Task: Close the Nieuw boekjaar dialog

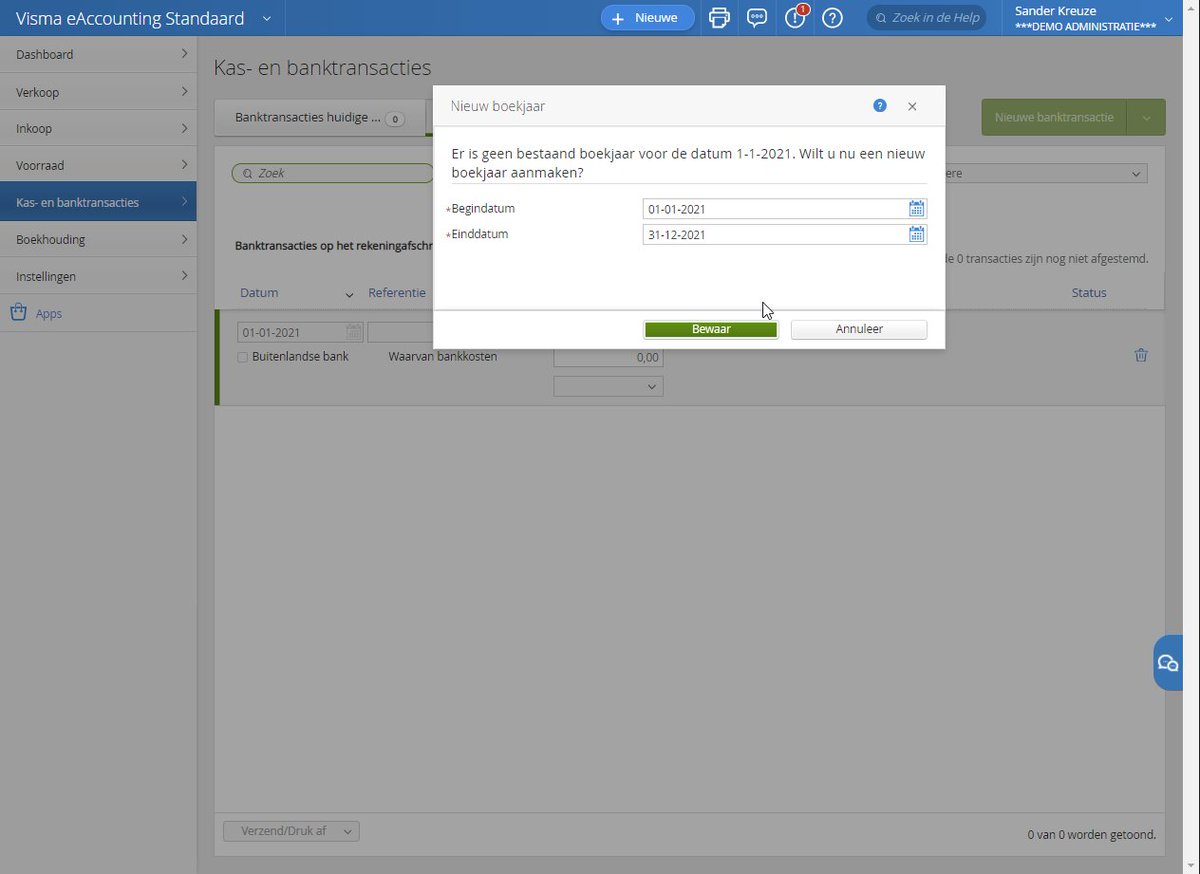Action: pos(912,106)
